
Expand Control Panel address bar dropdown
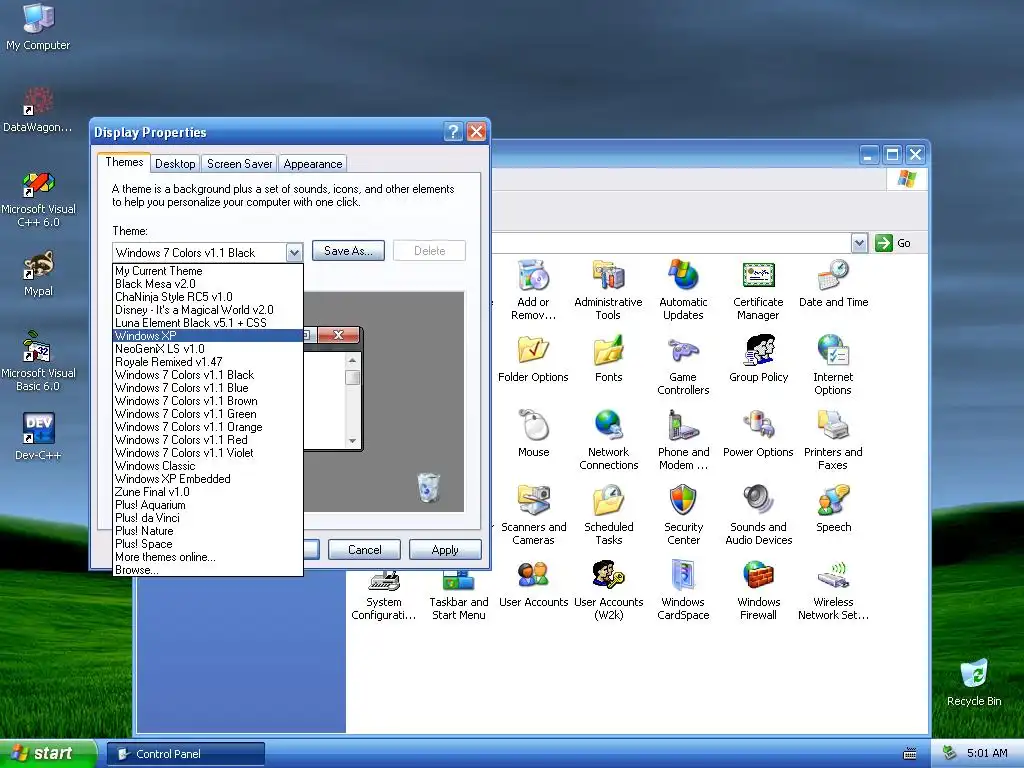859,243
